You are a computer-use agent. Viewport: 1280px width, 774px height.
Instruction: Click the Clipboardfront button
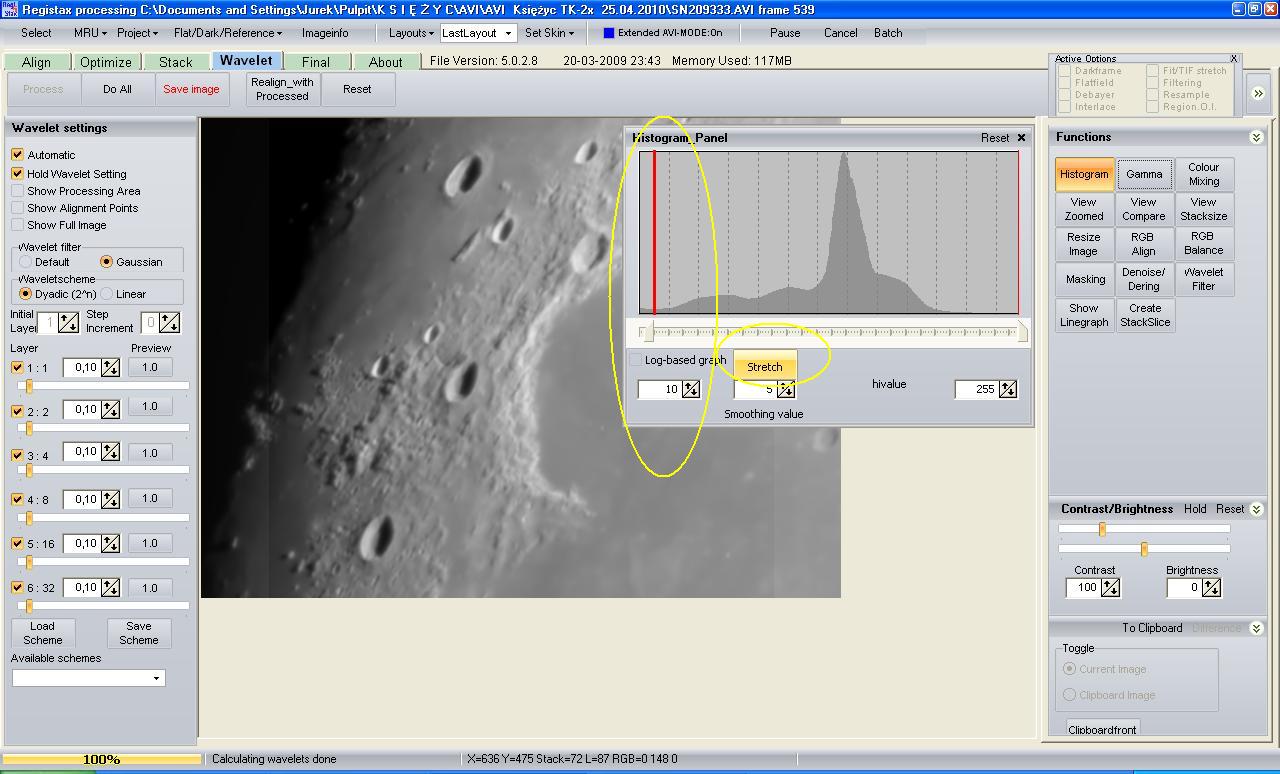[x=1102, y=729]
